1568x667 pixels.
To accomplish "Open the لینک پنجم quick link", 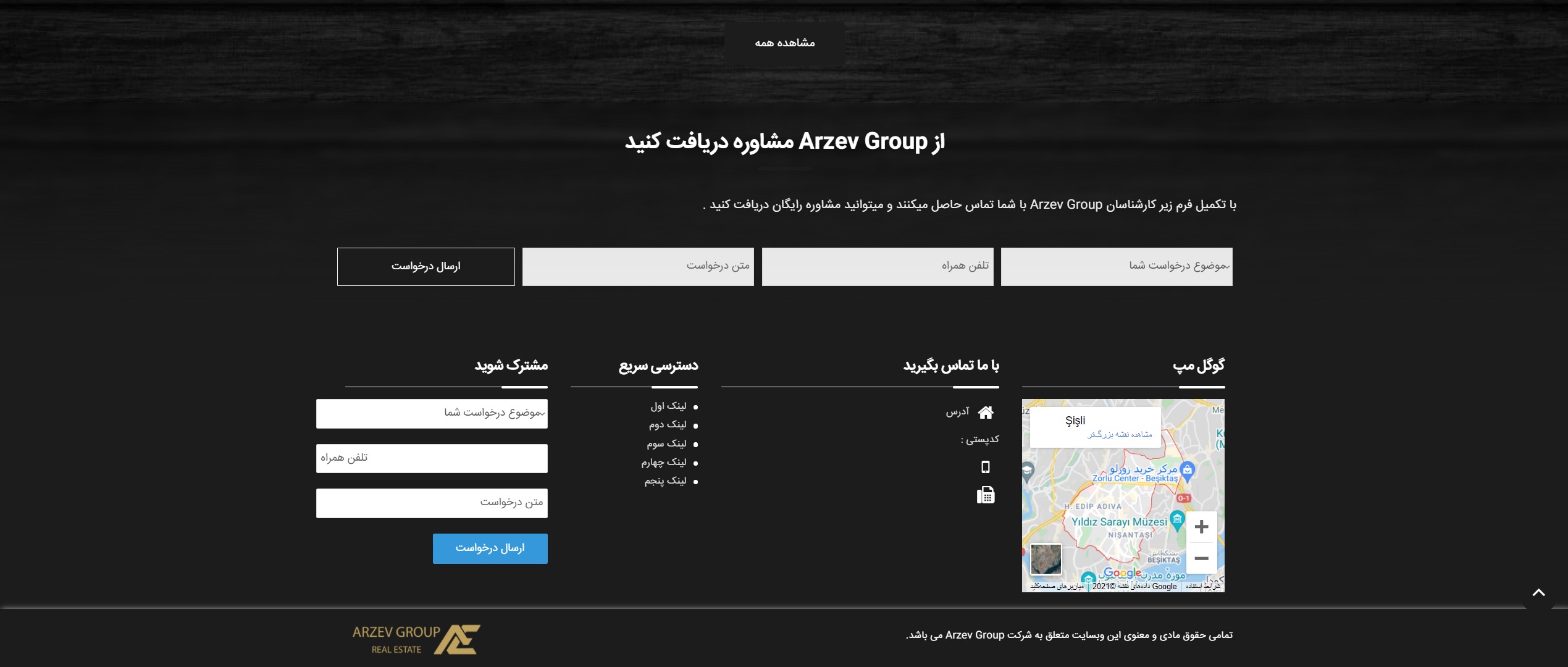I will point(666,481).
